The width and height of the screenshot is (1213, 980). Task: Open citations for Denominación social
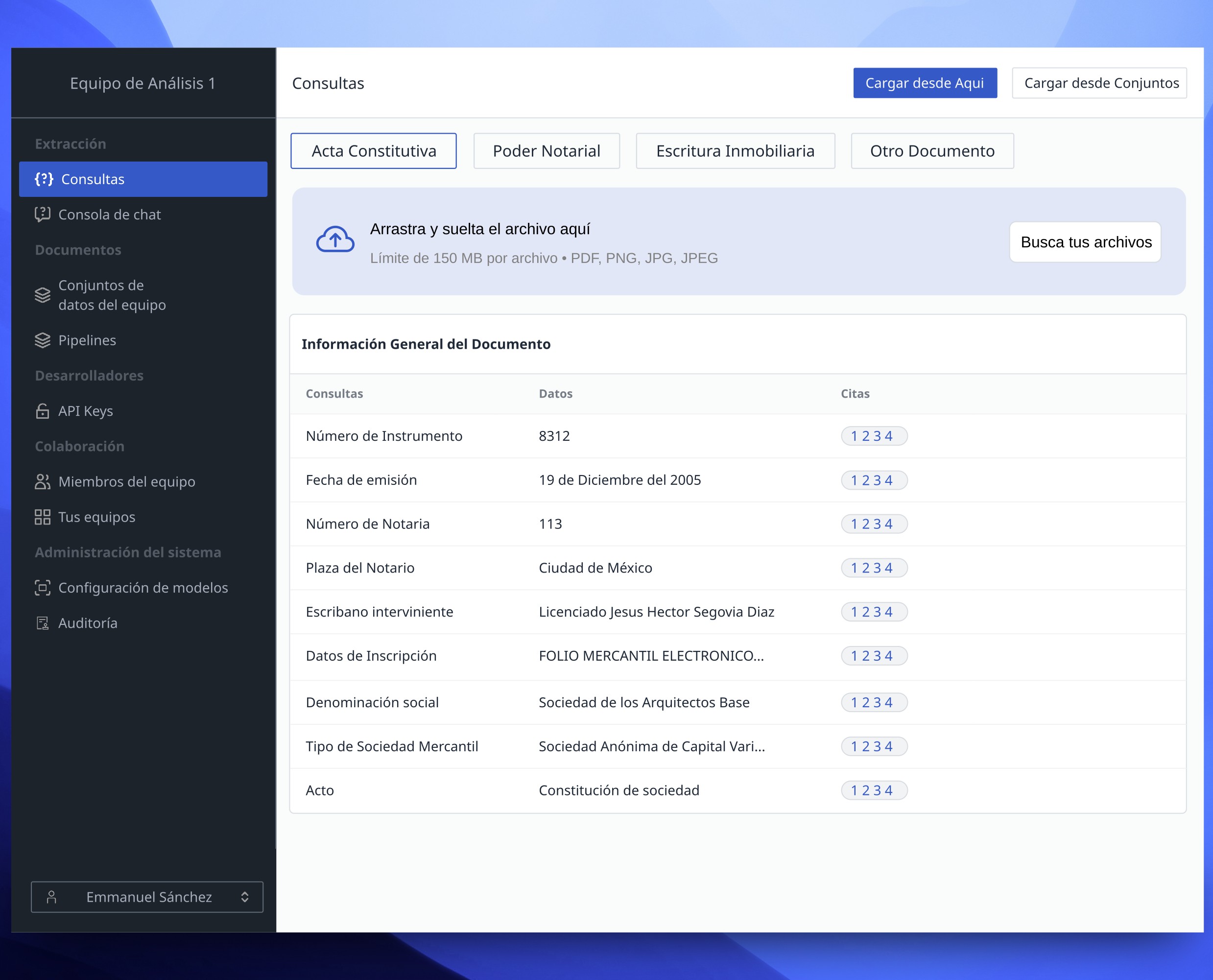[874, 702]
